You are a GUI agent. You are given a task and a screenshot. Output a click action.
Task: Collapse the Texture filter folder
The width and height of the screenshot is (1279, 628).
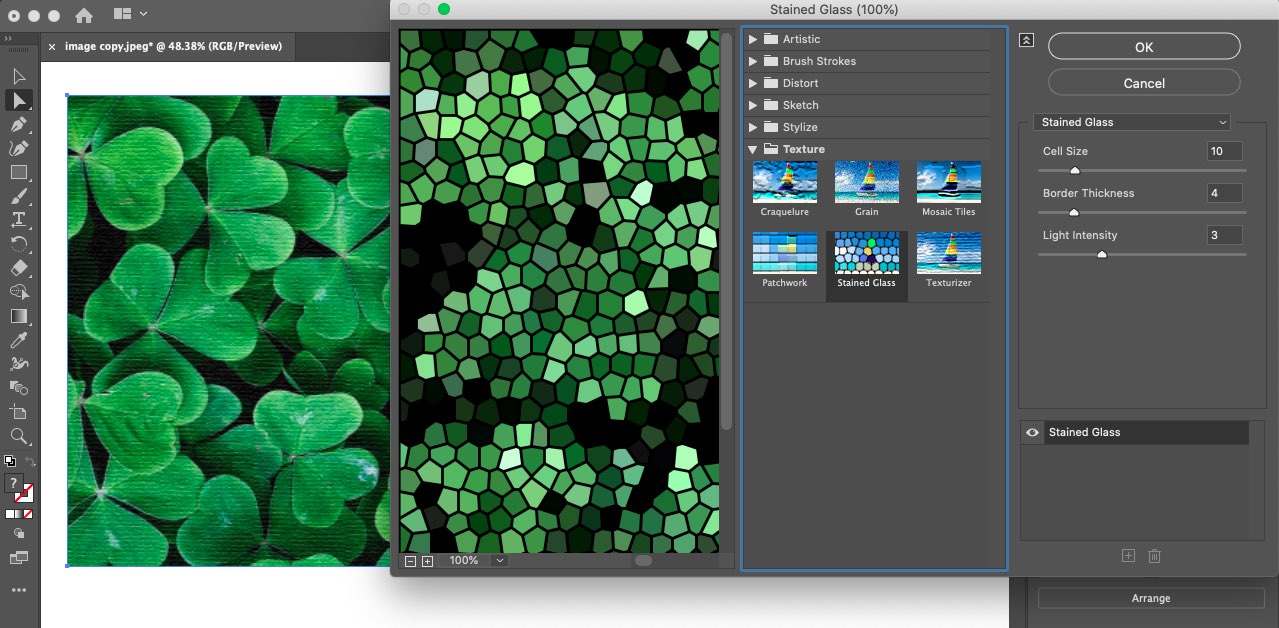(753, 149)
